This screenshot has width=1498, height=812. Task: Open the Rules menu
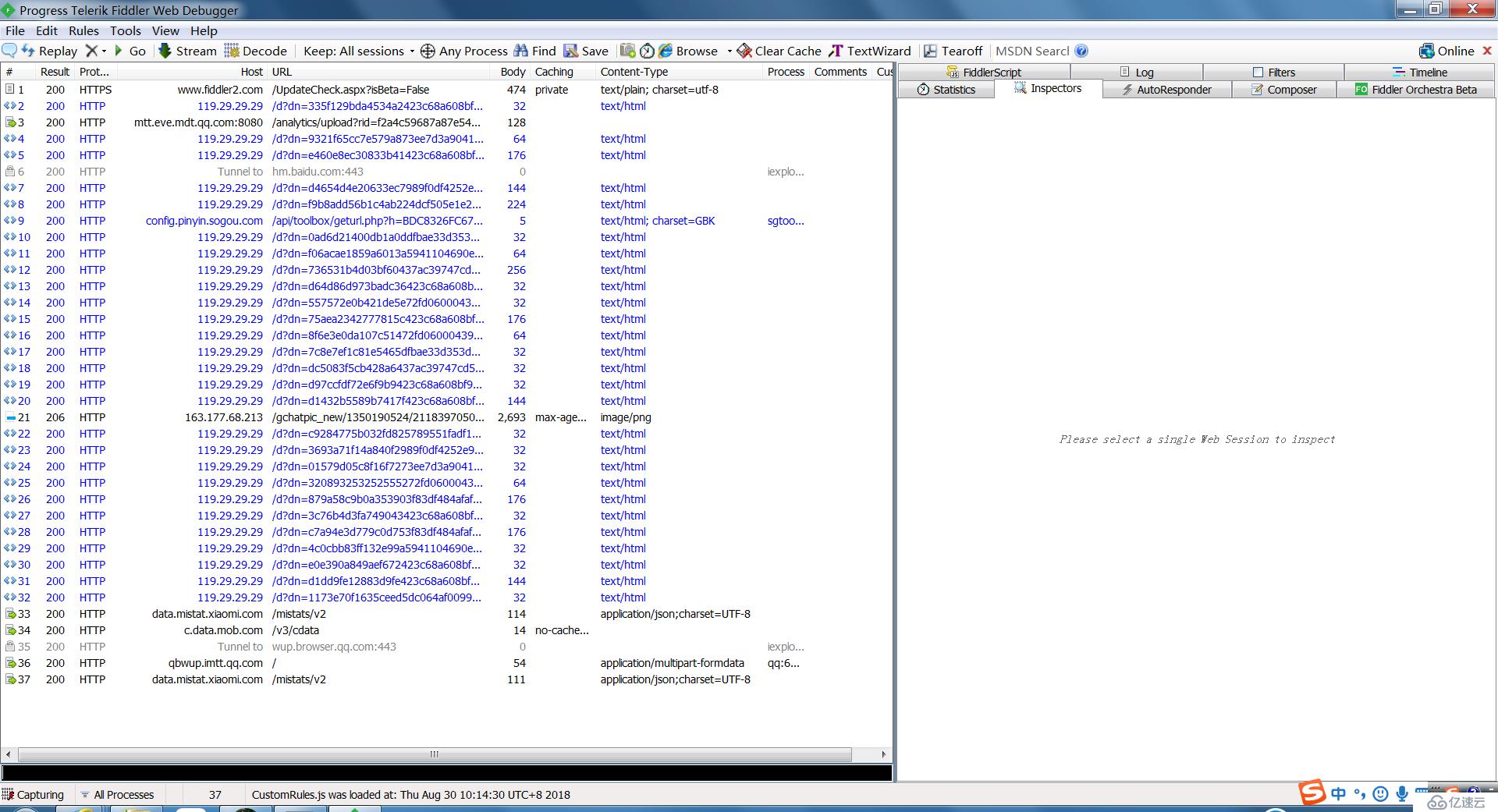click(x=83, y=30)
